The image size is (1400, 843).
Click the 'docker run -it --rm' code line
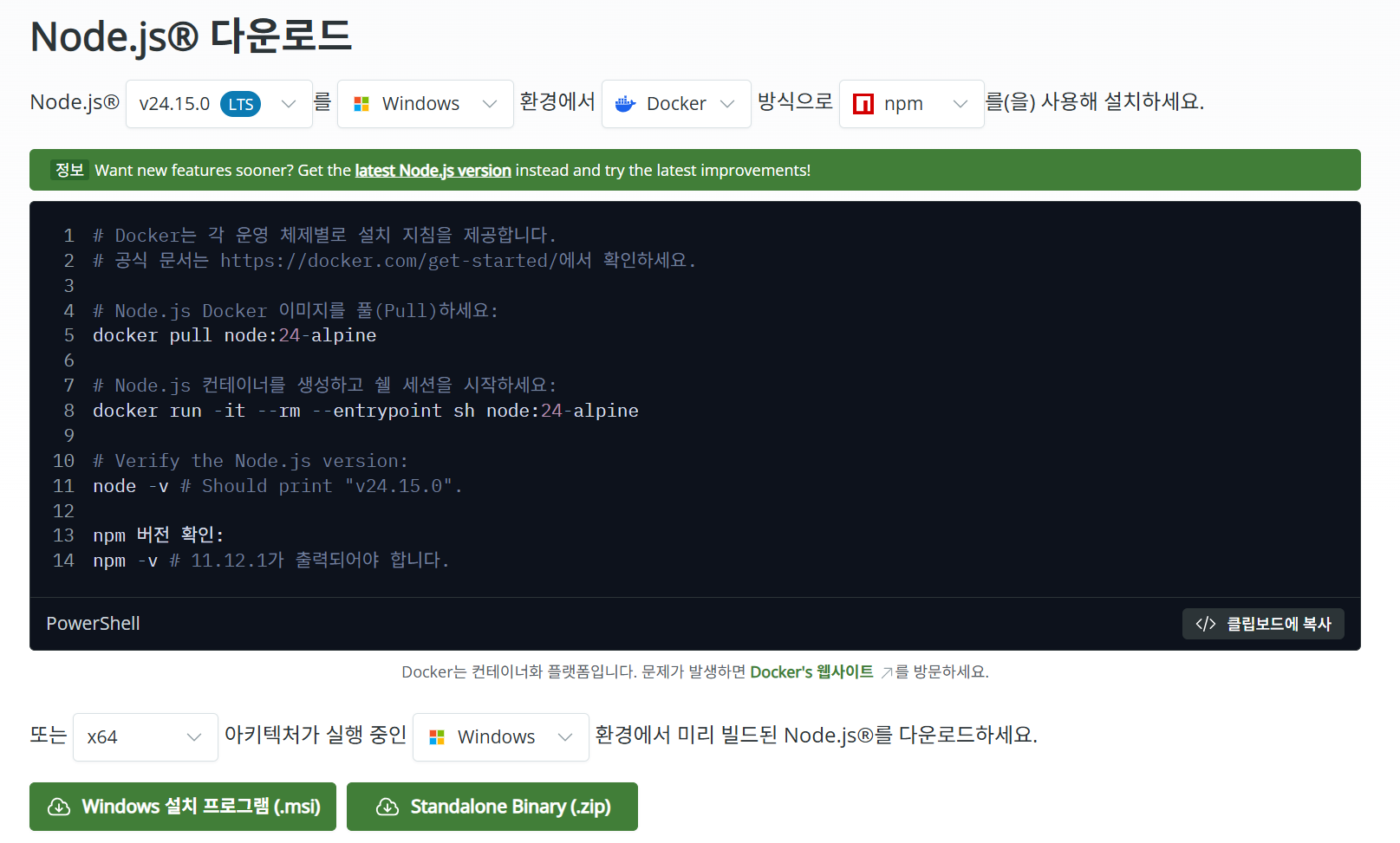(366, 411)
